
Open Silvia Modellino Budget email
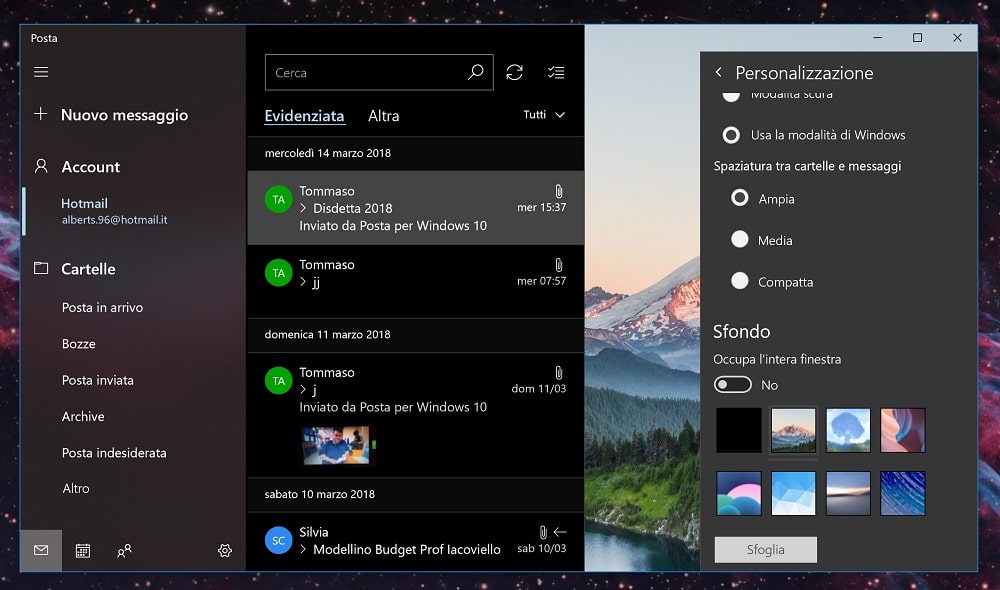click(x=416, y=542)
